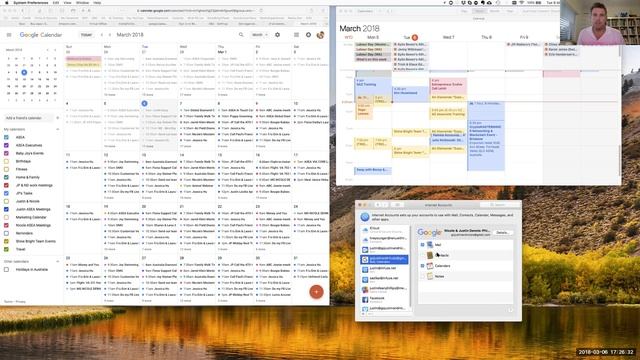Open the Google Calendar main menu hamburger icon
The image size is (640, 360).
coord(9,35)
